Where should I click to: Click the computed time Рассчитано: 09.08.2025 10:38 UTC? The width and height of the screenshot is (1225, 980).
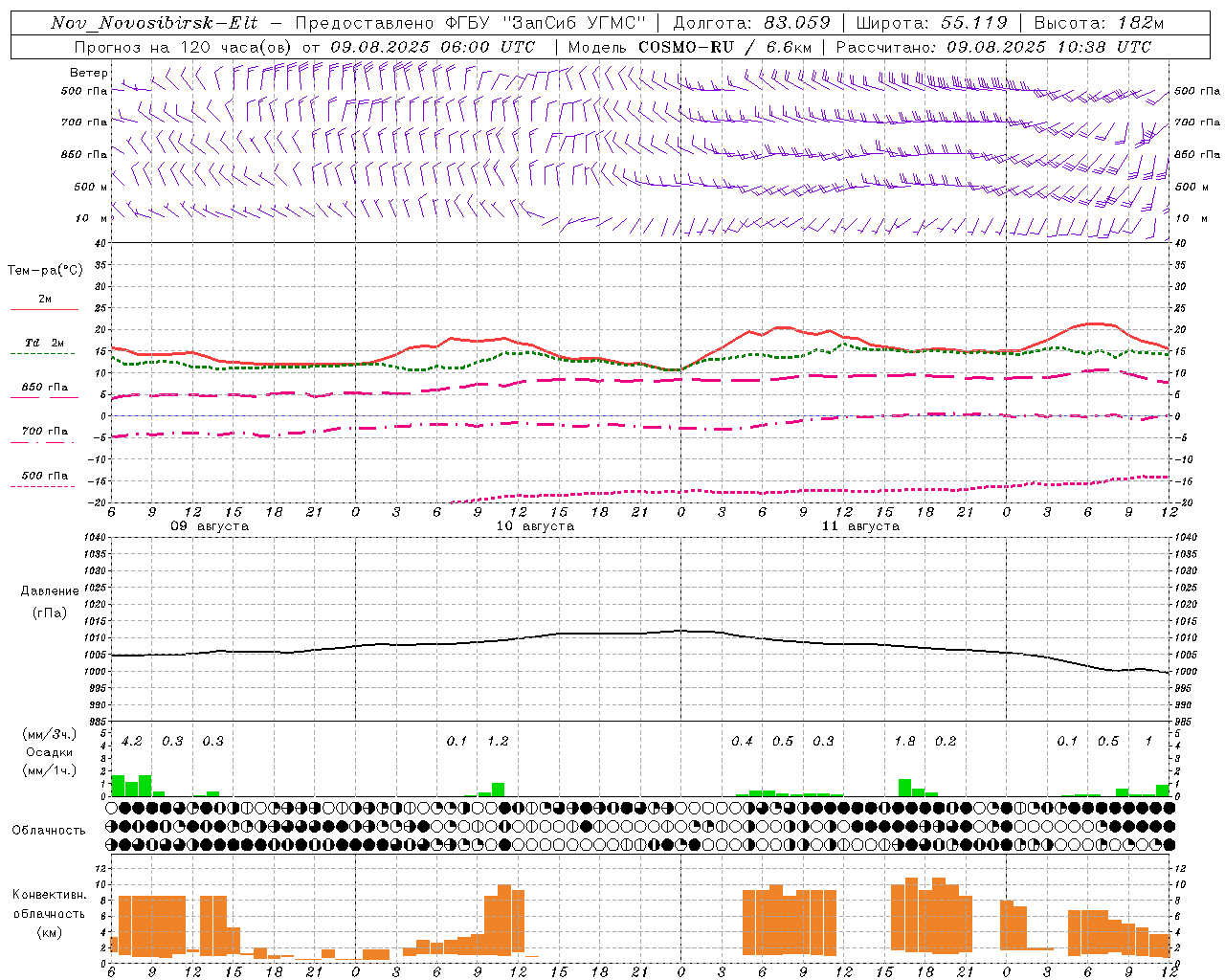993,47
